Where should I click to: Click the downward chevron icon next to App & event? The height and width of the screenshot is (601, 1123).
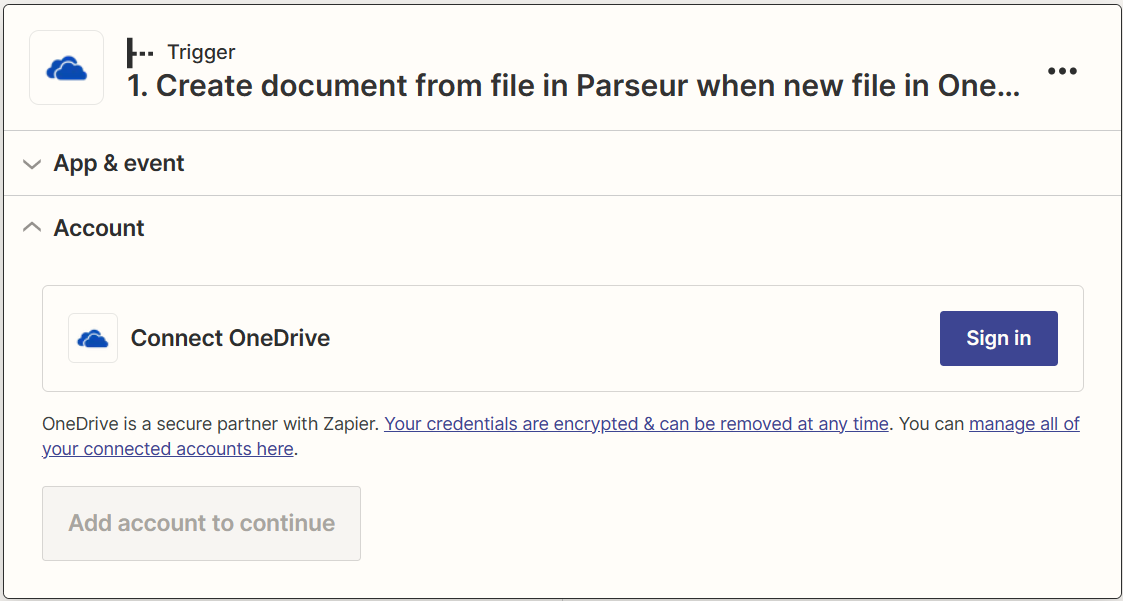[31, 162]
